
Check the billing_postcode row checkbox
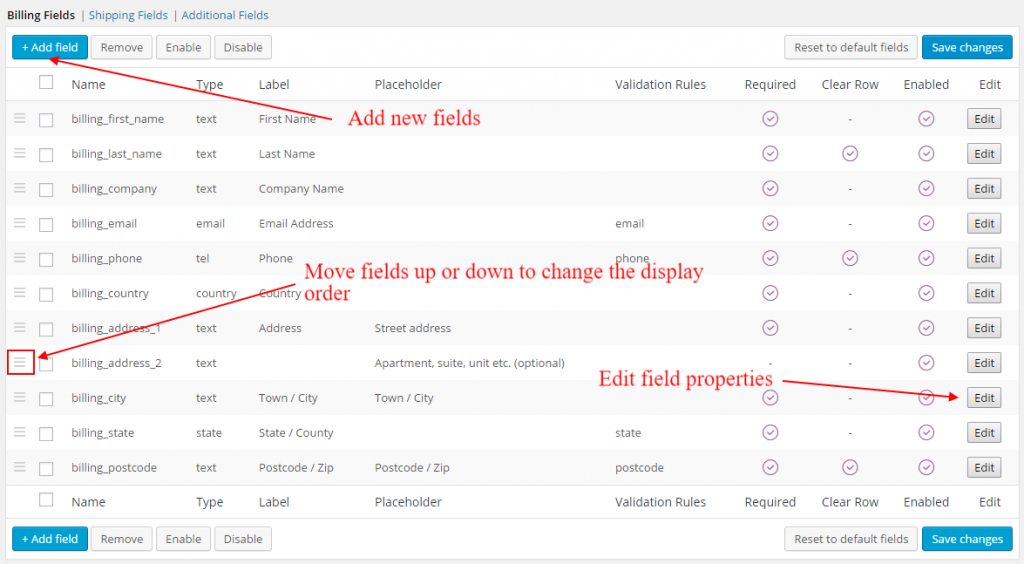(46, 469)
